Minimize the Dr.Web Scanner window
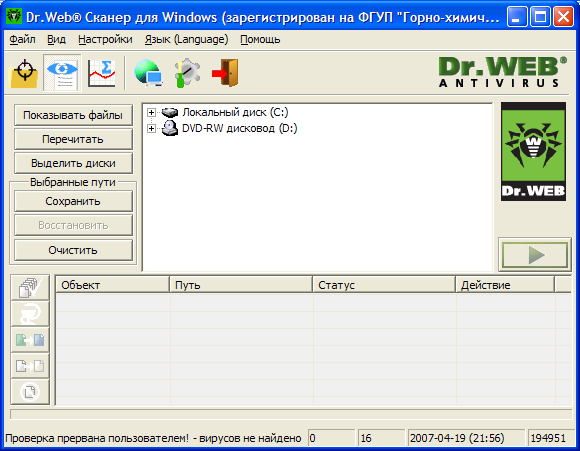The image size is (580, 451). tap(517, 17)
